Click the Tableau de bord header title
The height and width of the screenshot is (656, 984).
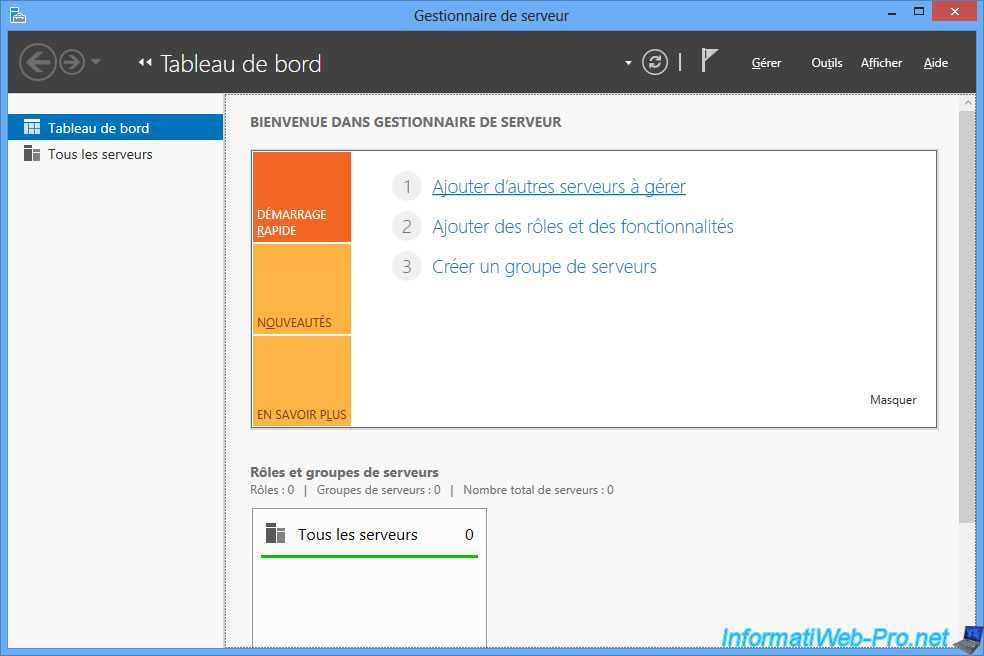point(240,63)
